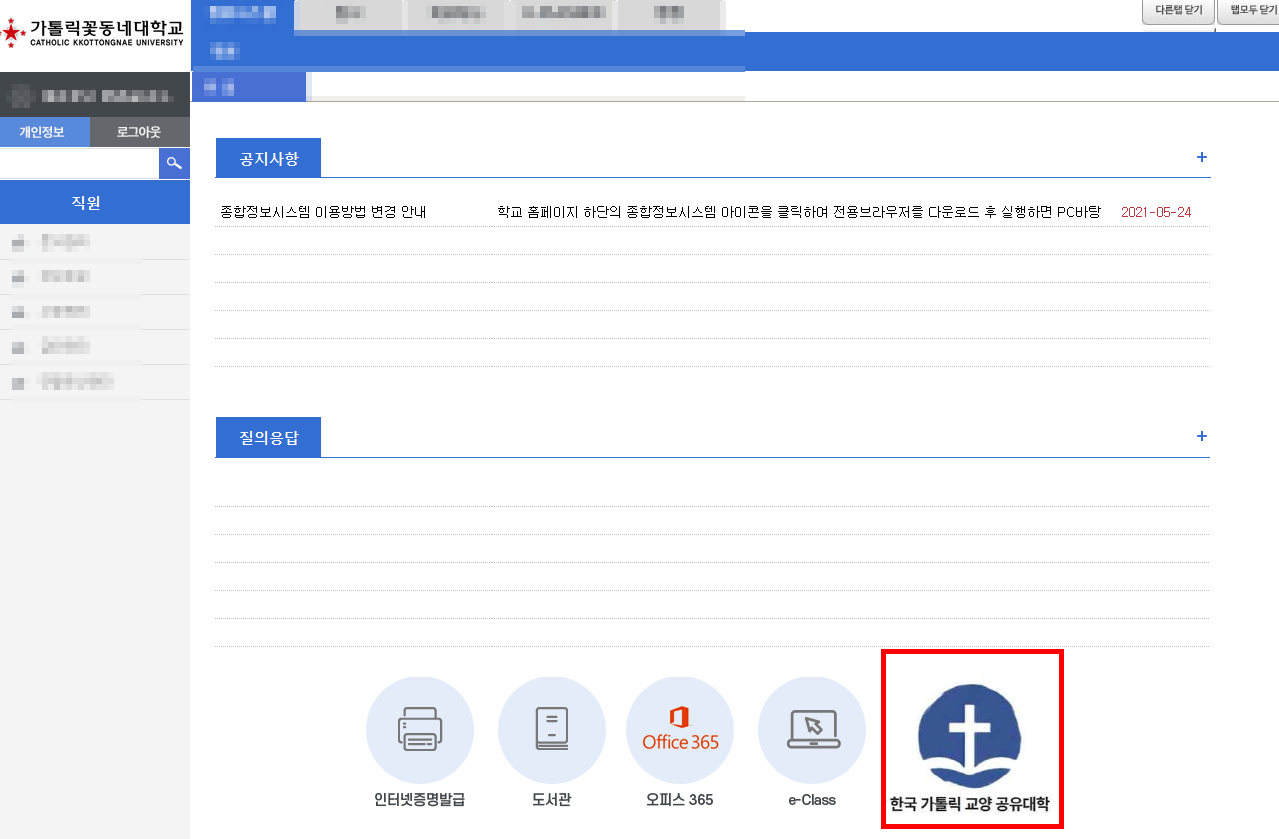The height and width of the screenshot is (839, 1279).
Task: Click the notice date 2021-05-24
Action: point(1156,212)
